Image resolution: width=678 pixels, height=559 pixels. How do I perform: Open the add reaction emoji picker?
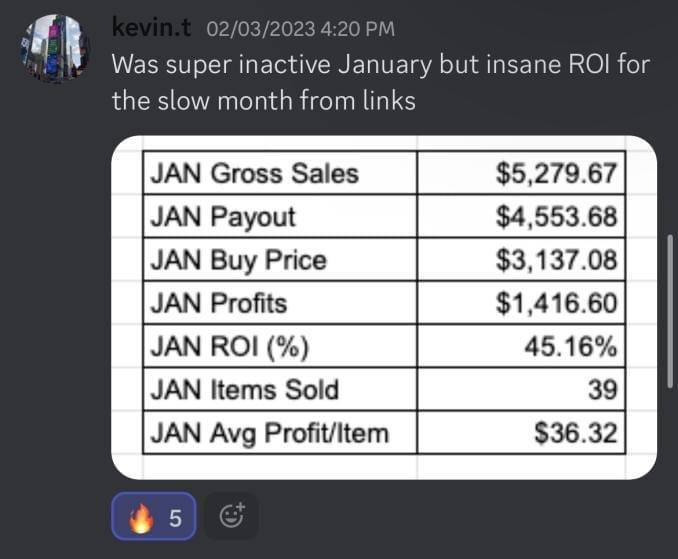[231, 518]
